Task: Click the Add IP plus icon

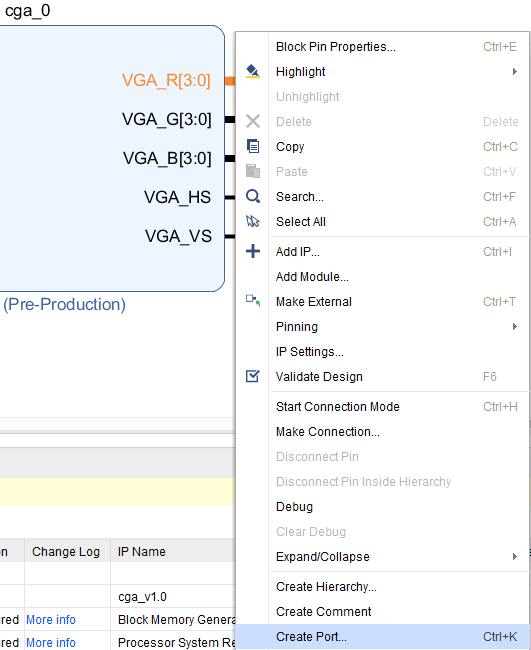Action: pos(253,251)
